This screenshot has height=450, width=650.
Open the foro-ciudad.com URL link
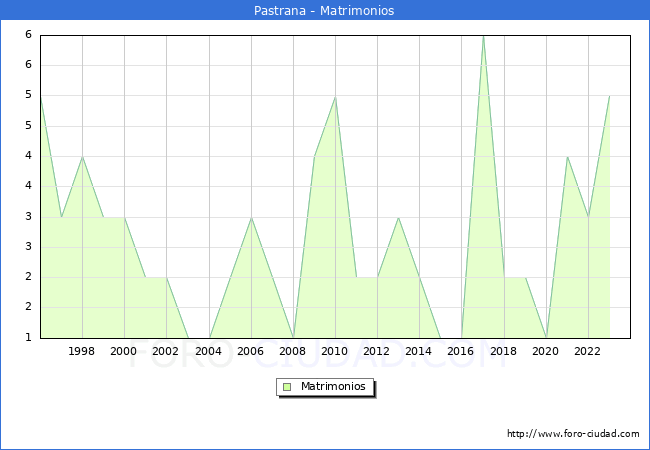point(573,434)
